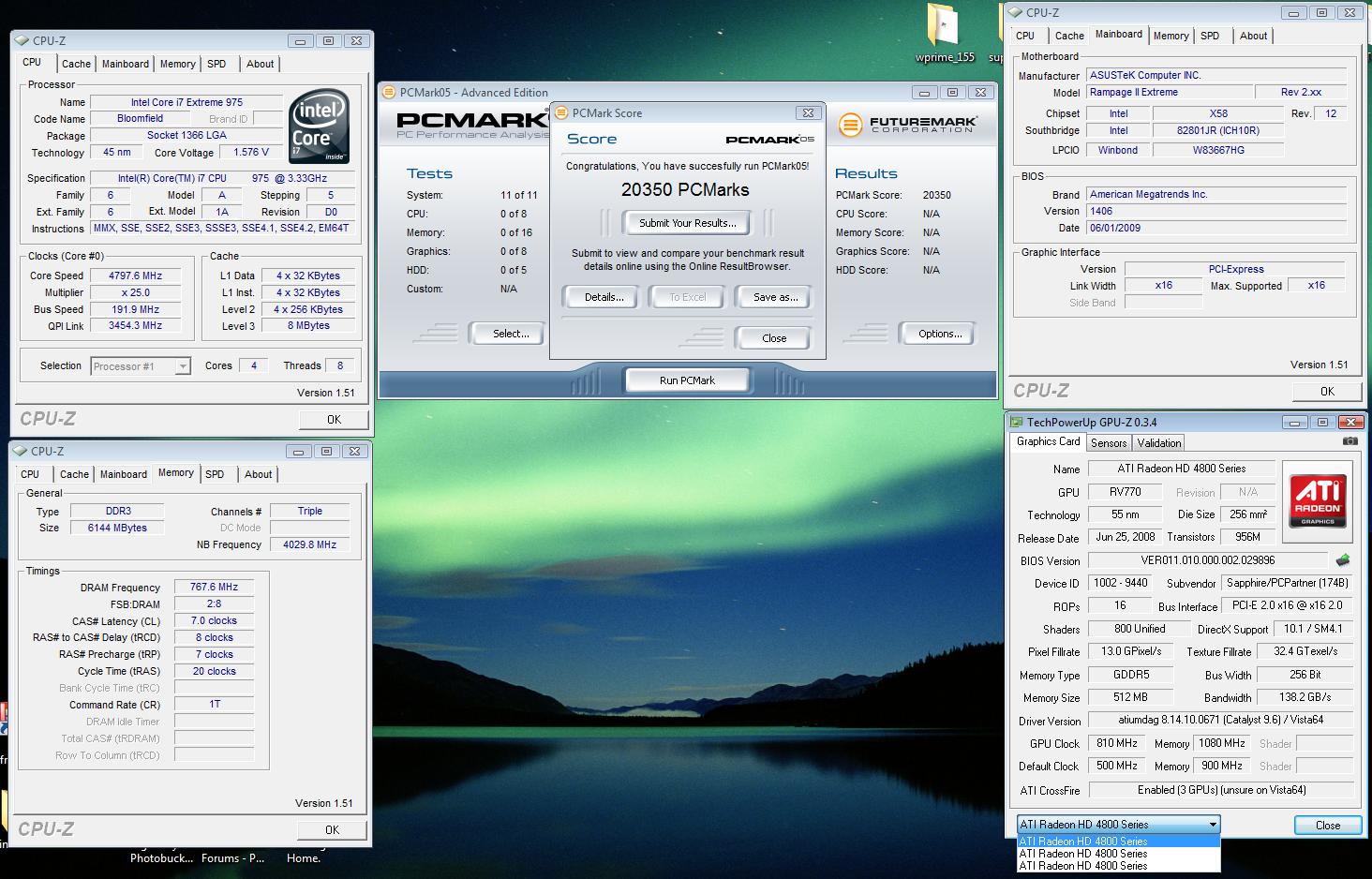Click the Command Rate 1T value

(215, 704)
